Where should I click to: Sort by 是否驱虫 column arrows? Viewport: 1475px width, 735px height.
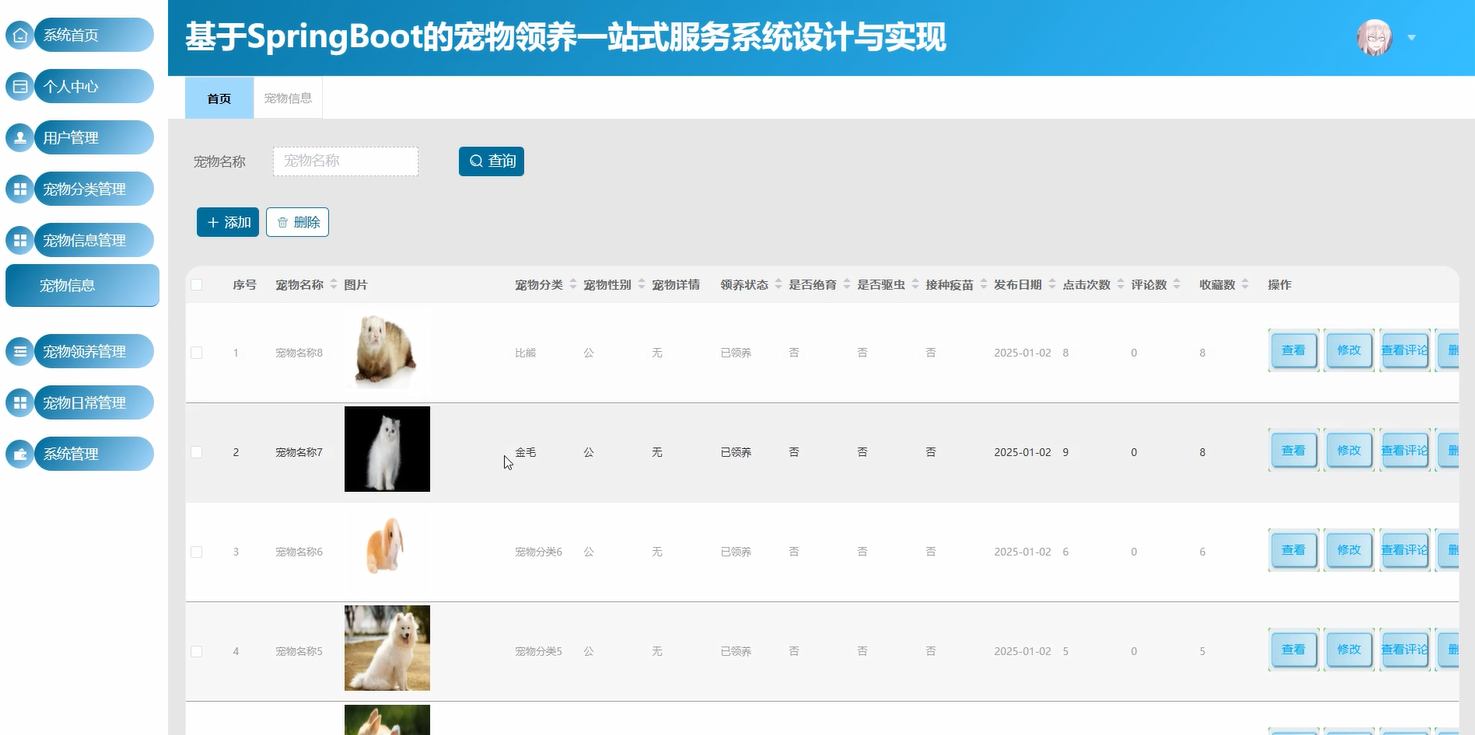(915, 285)
